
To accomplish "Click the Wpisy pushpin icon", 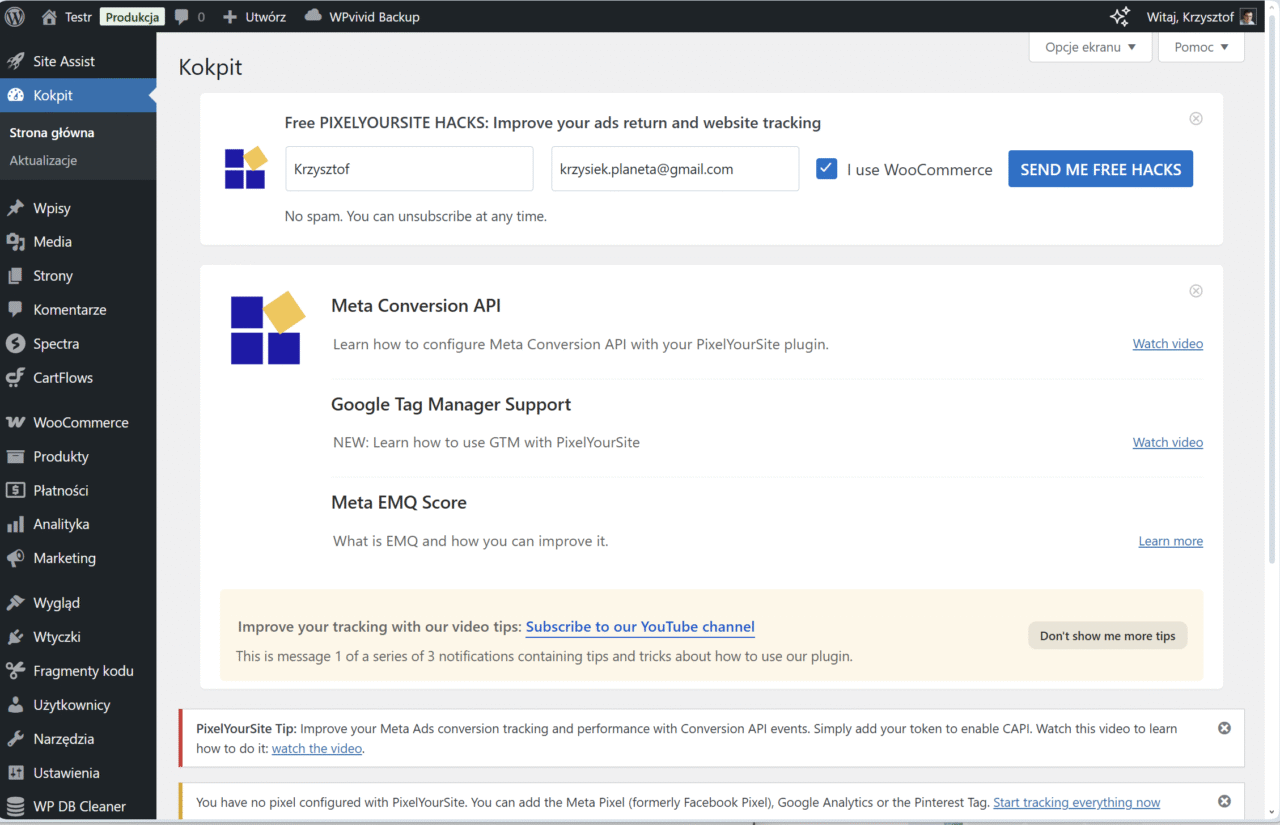I will pyautogui.click(x=15, y=208).
